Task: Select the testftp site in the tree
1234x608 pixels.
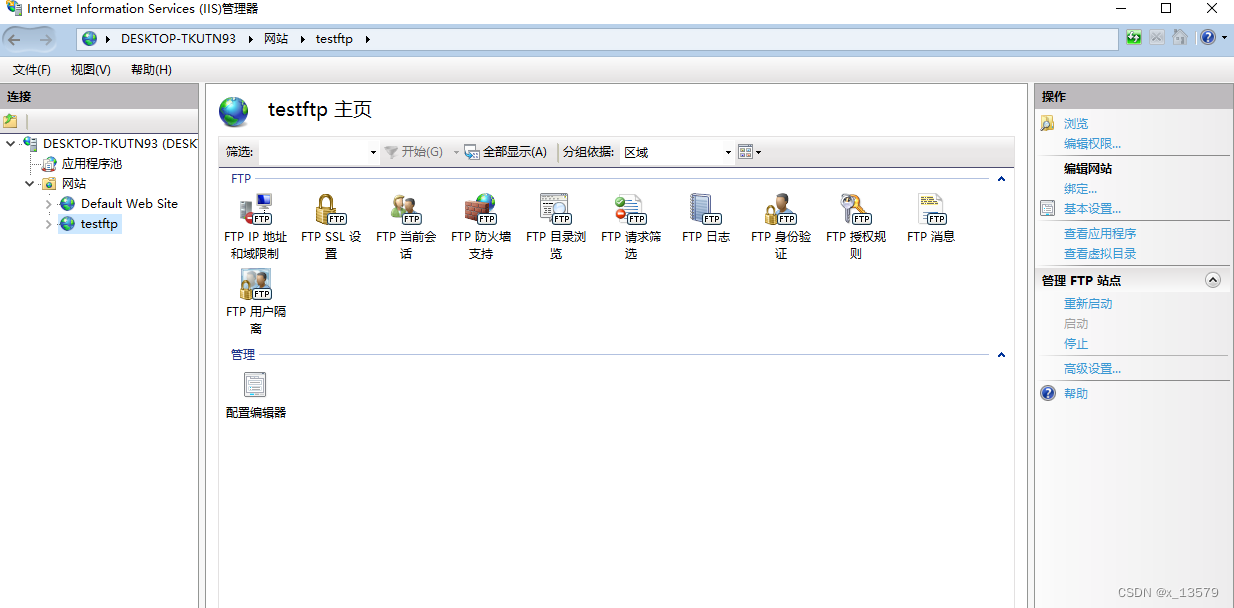Action: tap(99, 224)
